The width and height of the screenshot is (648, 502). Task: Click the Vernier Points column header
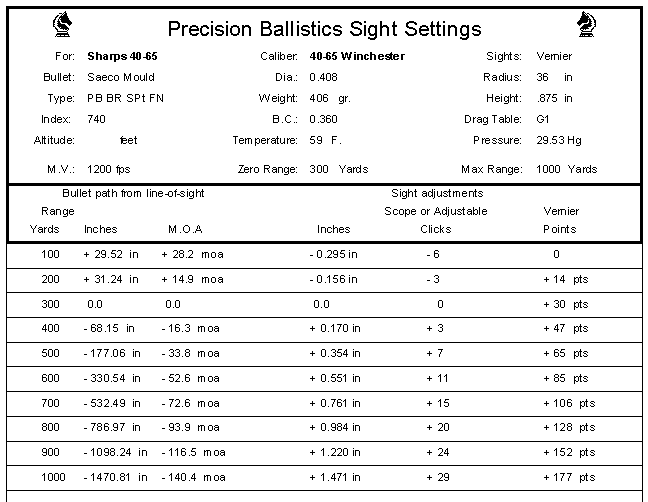click(560, 229)
